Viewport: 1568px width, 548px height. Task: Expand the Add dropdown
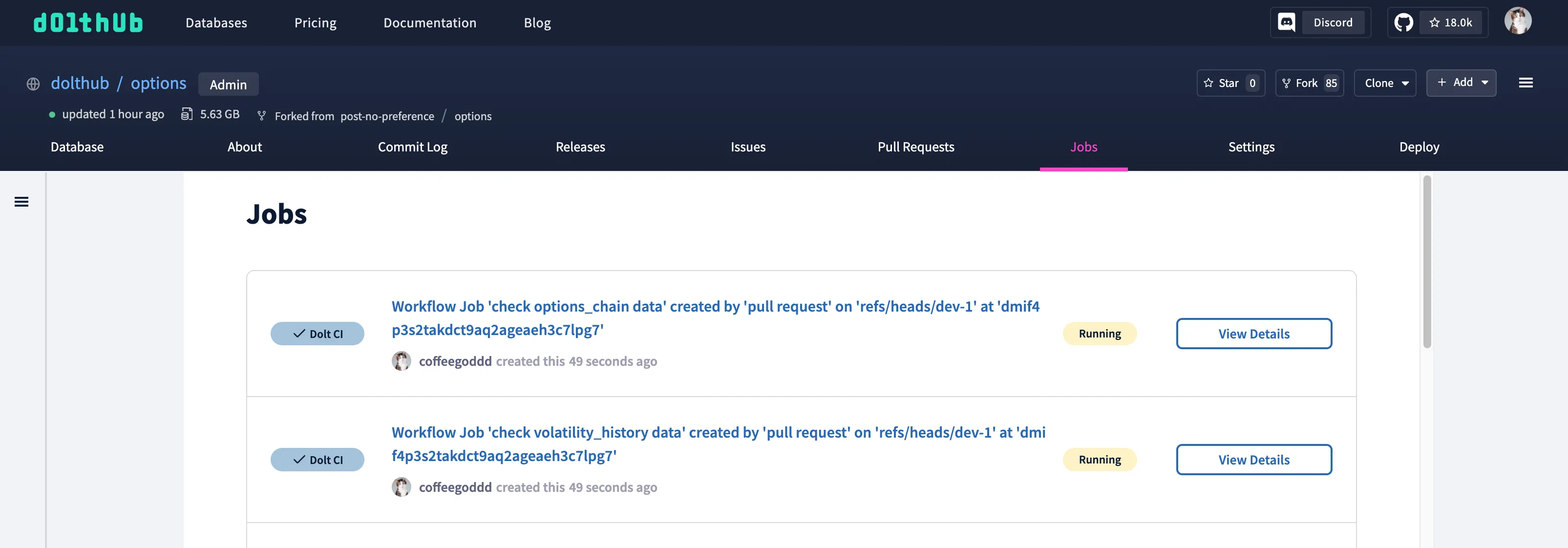pyautogui.click(x=1462, y=82)
